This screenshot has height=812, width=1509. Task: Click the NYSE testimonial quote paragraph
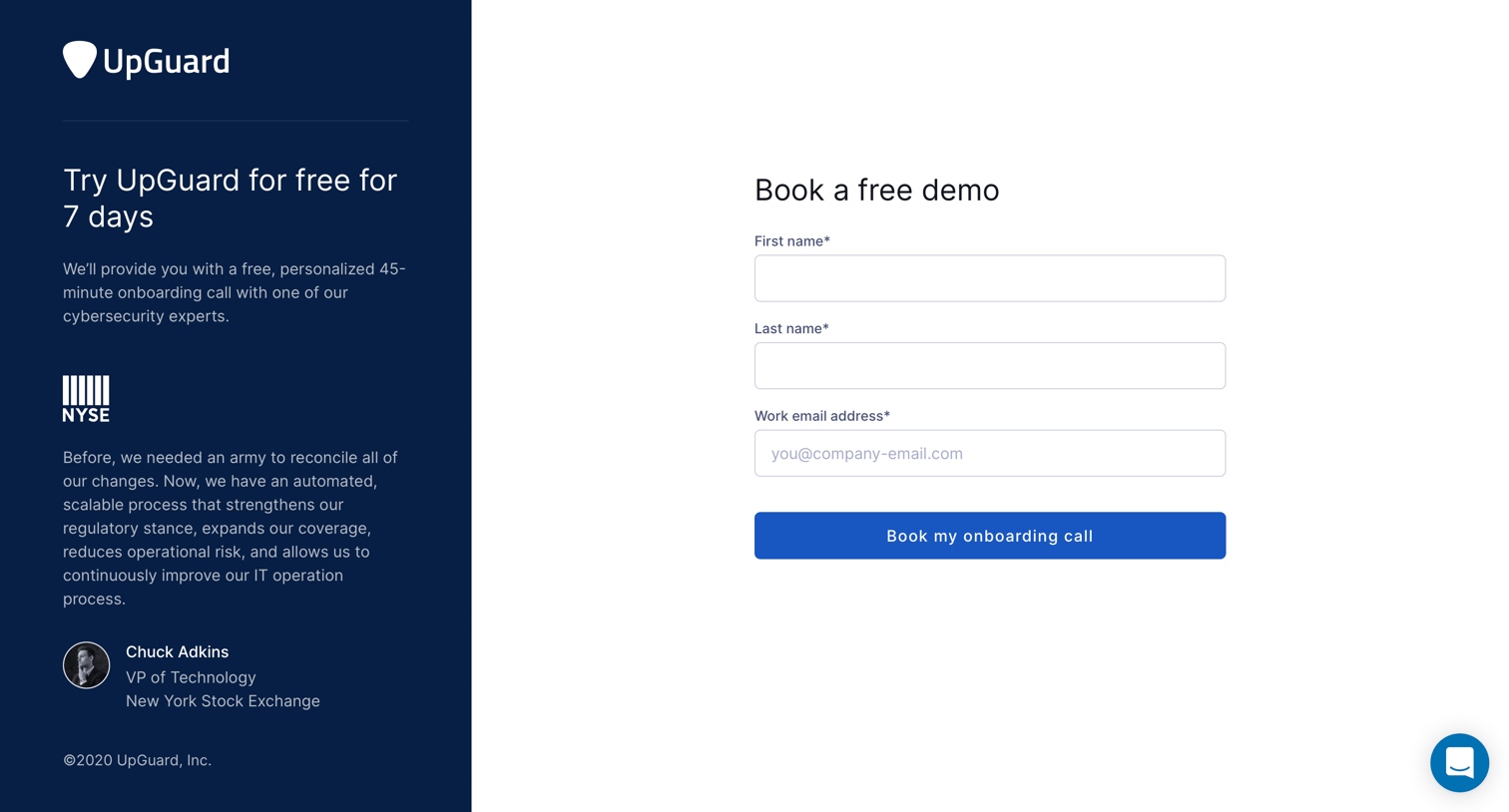coord(231,528)
